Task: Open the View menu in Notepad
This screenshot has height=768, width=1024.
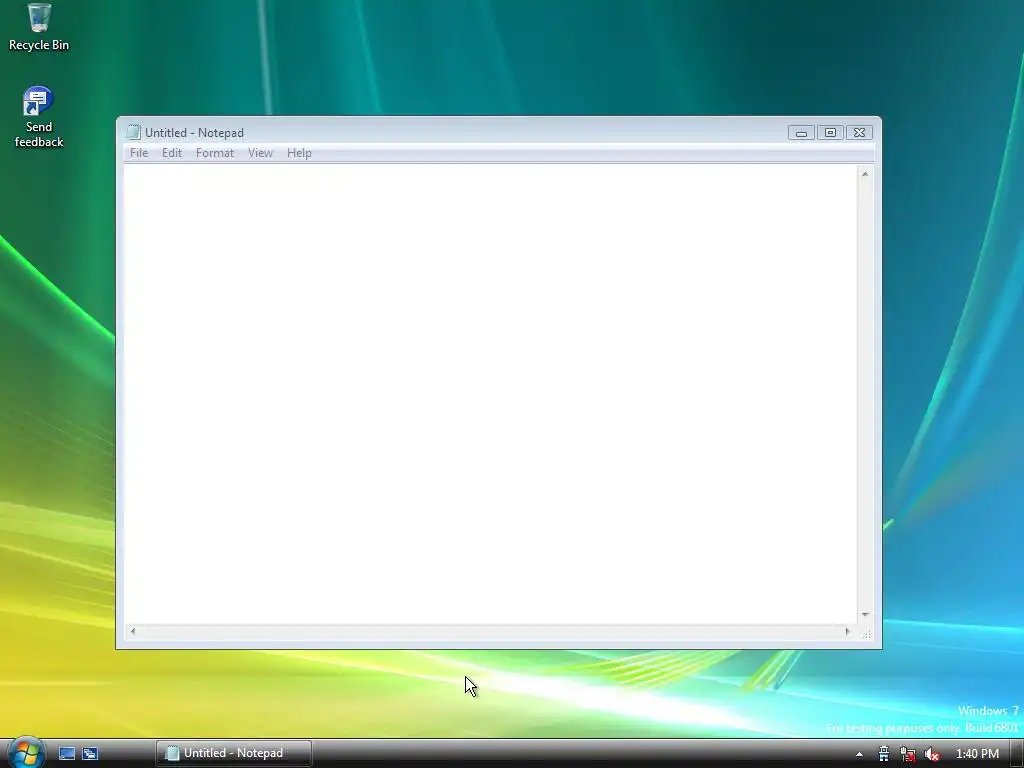Action: click(x=260, y=153)
